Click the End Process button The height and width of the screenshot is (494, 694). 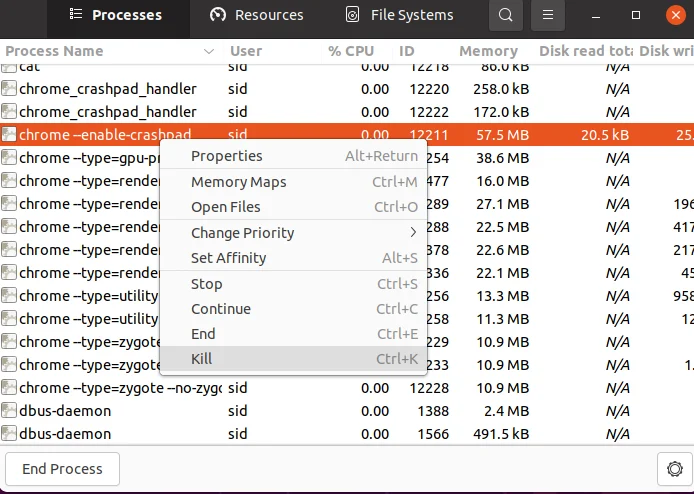pos(62,469)
